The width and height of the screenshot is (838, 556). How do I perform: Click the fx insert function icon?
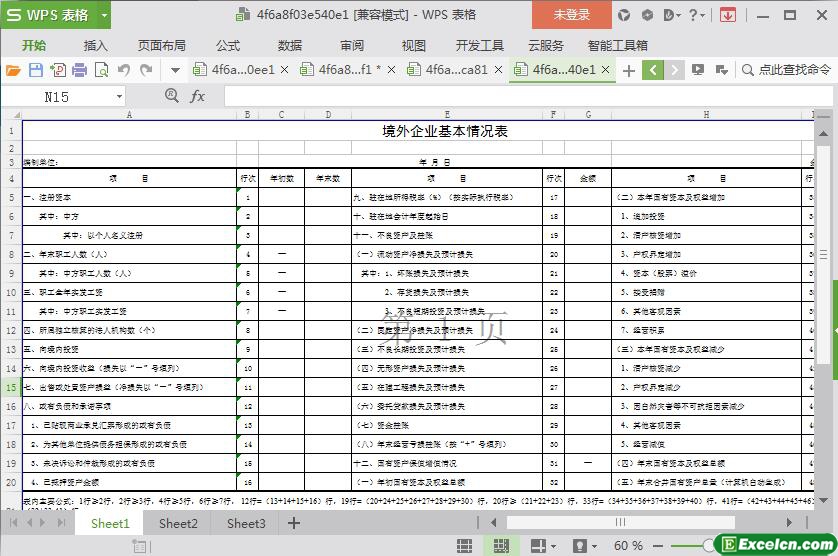(197, 96)
